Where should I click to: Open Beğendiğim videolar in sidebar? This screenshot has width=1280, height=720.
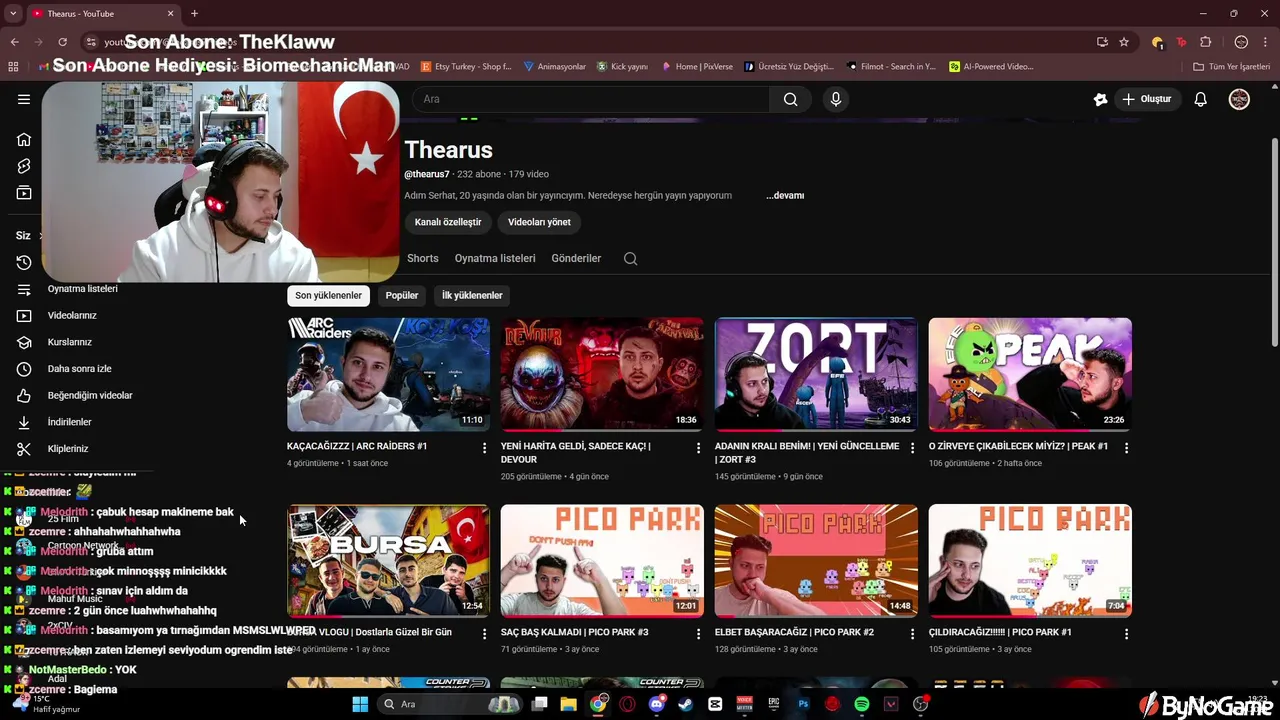click(x=75, y=395)
